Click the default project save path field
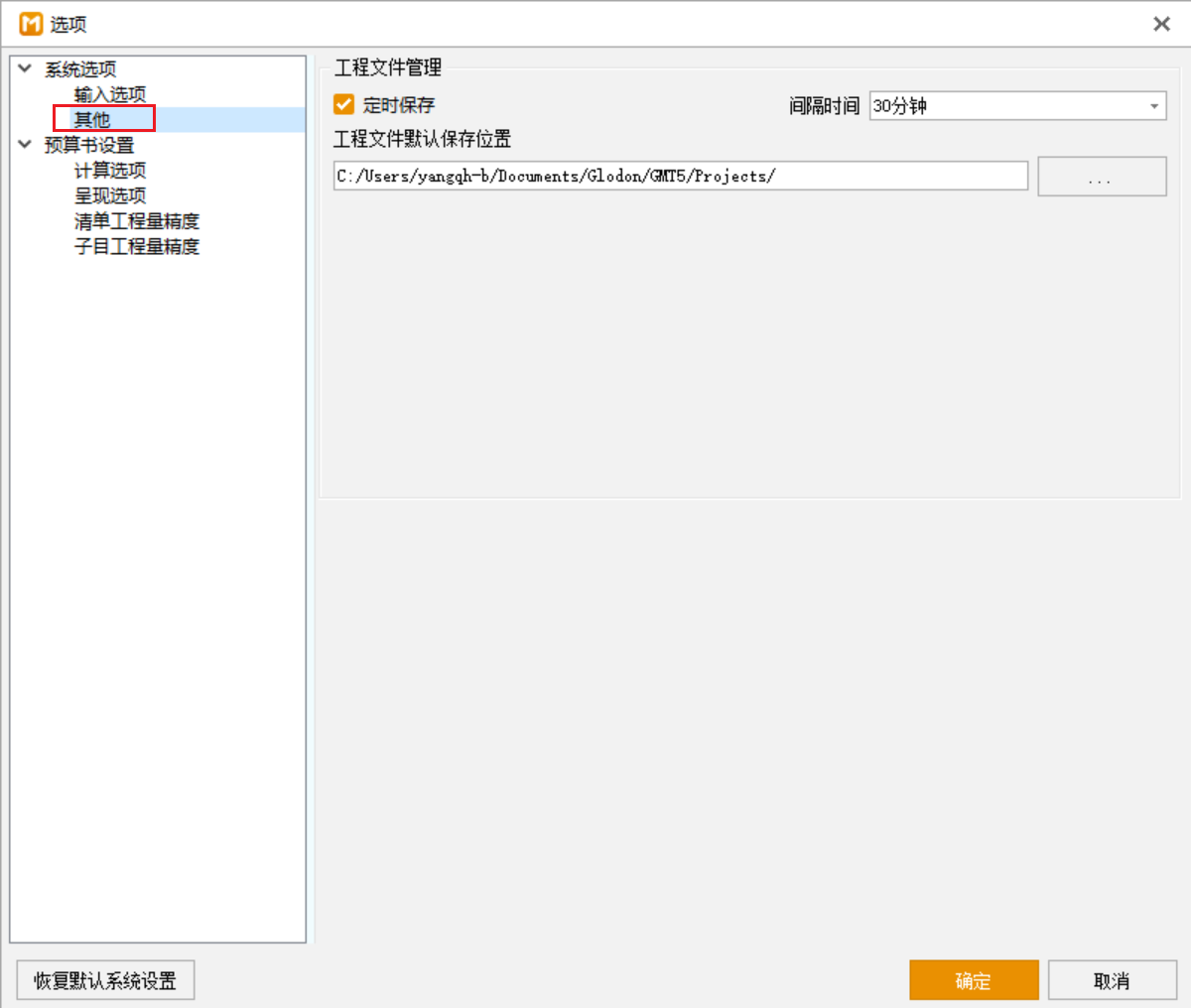 tap(680, 177)
